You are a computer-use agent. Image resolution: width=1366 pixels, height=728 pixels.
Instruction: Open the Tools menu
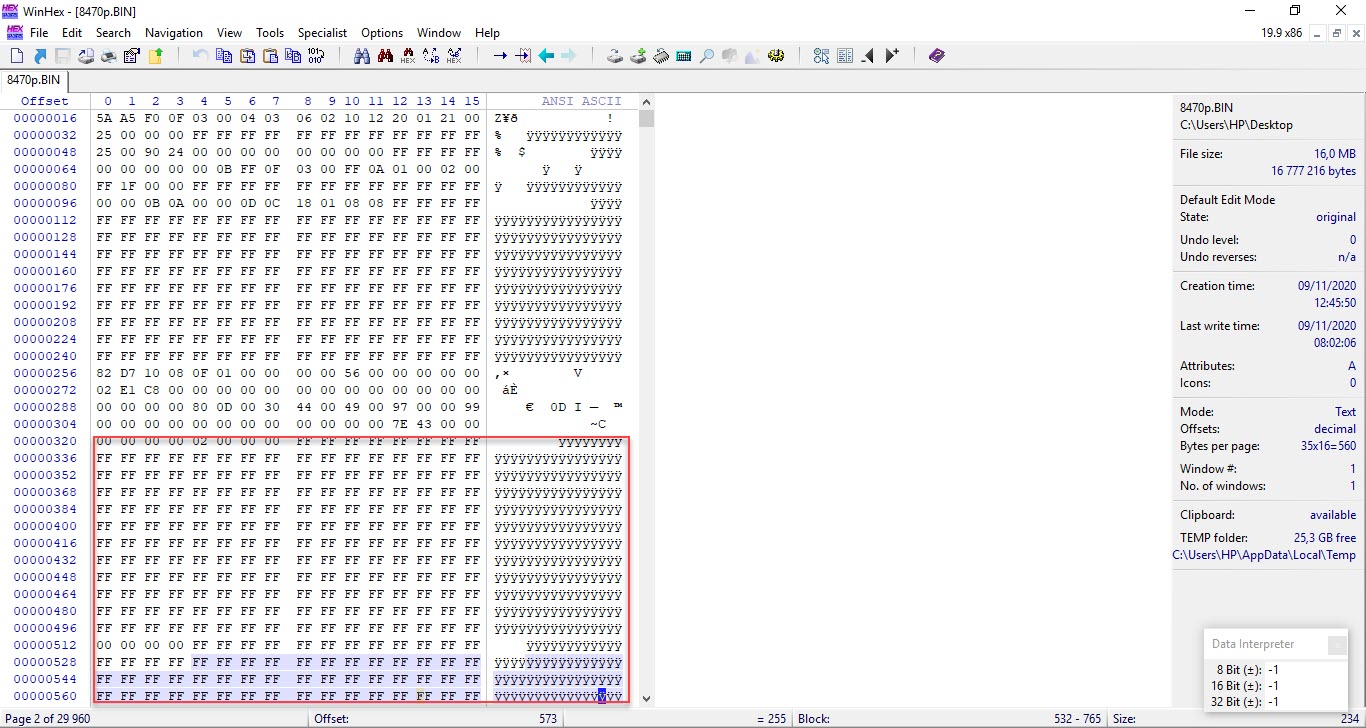tap(270, 33)
